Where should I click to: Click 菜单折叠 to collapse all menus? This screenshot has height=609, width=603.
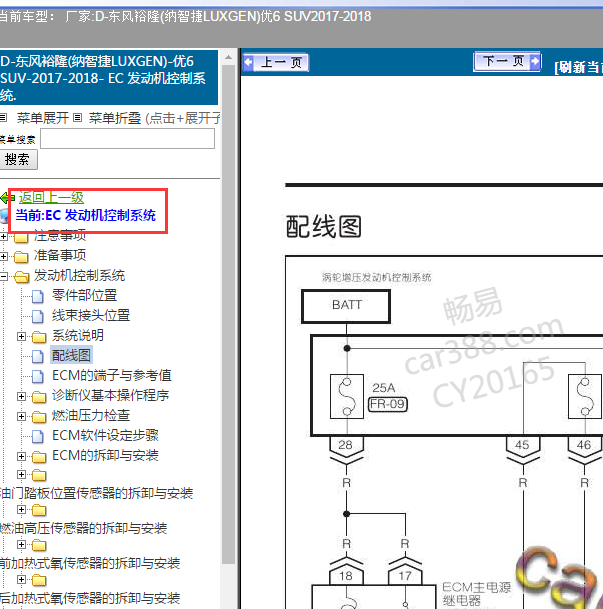pyautogui.click(x=115, y=118)
